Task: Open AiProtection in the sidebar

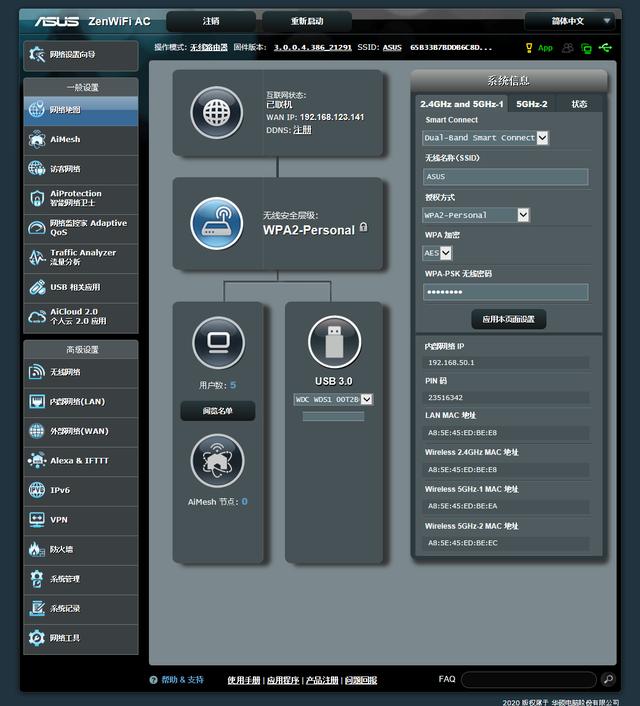Action: coord(80,198)
